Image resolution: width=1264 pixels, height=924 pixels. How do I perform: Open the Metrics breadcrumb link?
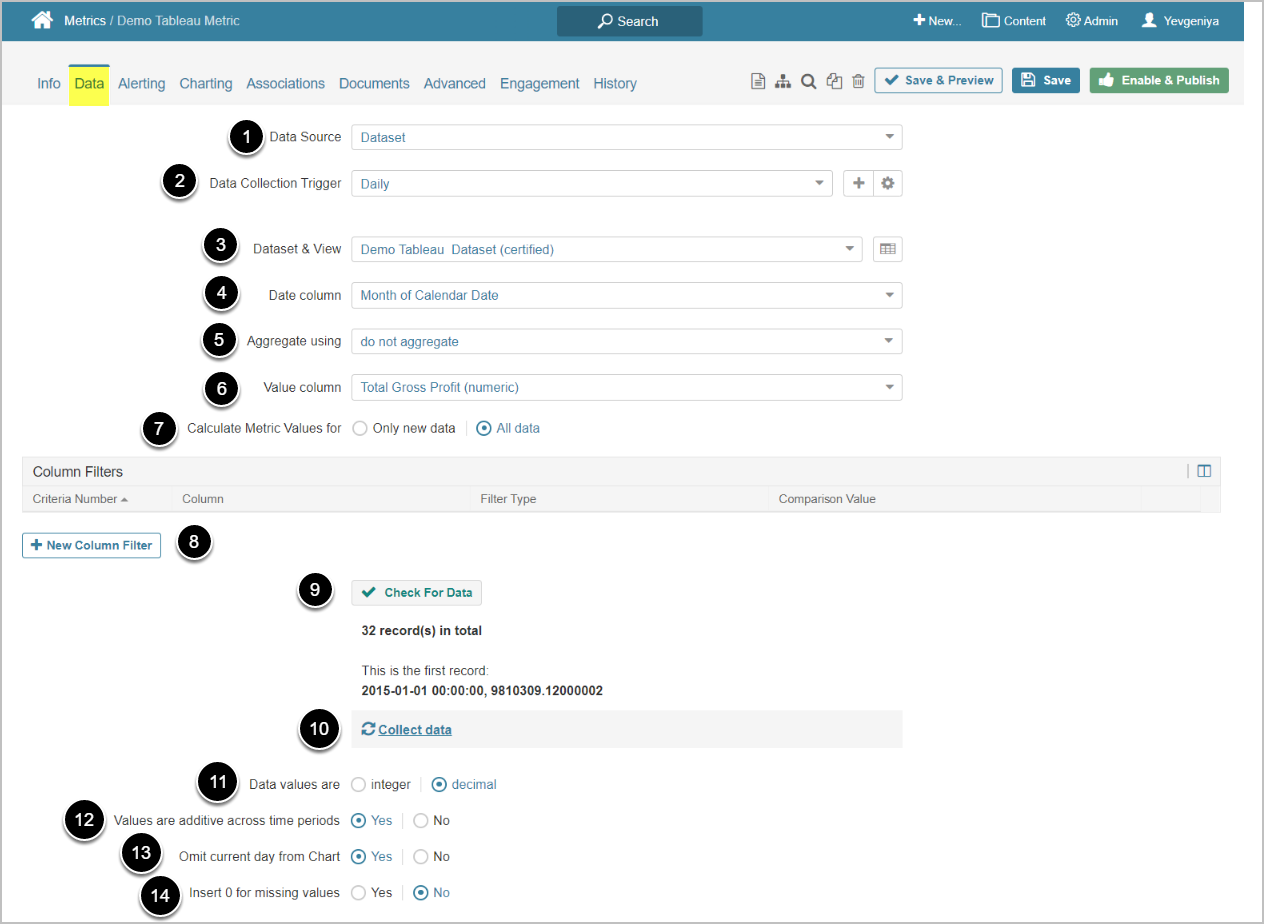pos(85,20)
